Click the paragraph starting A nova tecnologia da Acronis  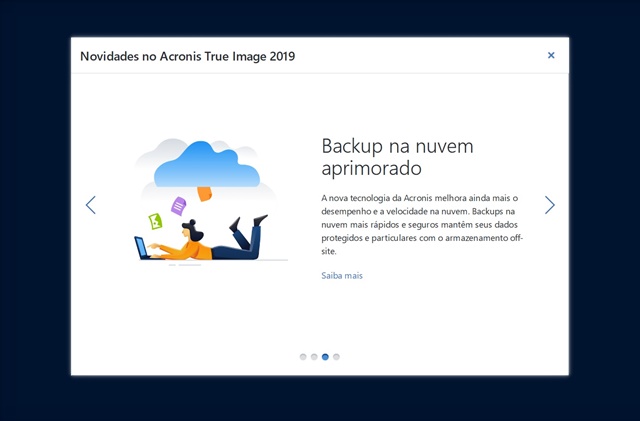pos(422,225)
